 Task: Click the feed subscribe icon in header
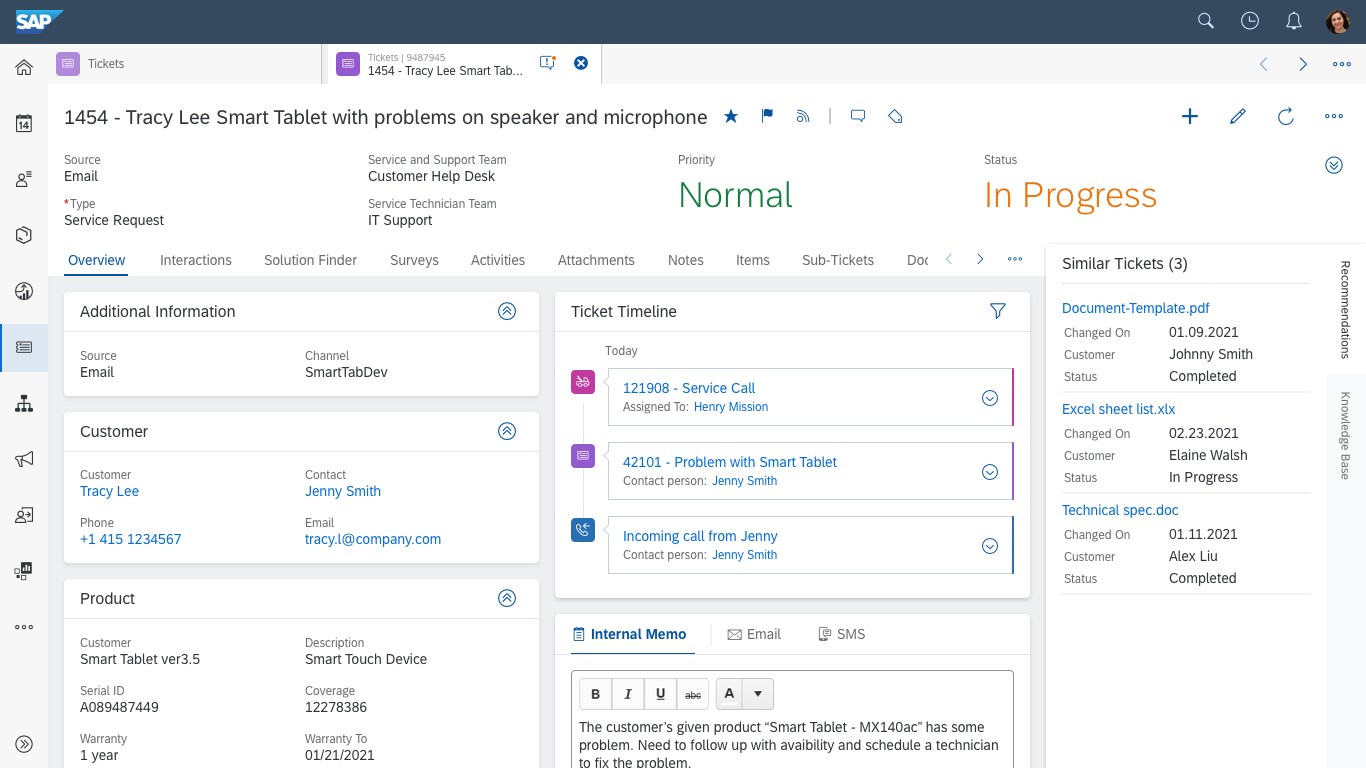pos(802,116)
